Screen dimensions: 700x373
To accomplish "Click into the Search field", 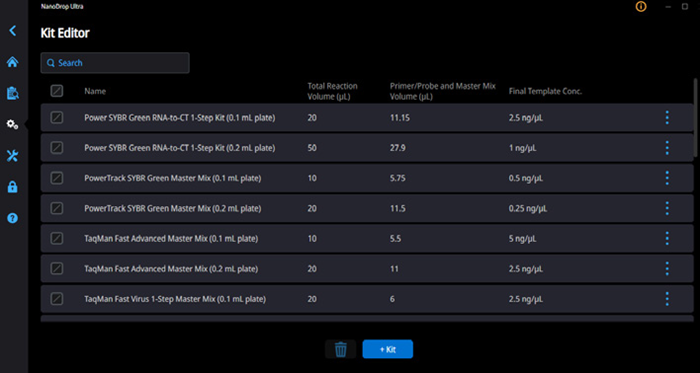I will pos(115,63).
